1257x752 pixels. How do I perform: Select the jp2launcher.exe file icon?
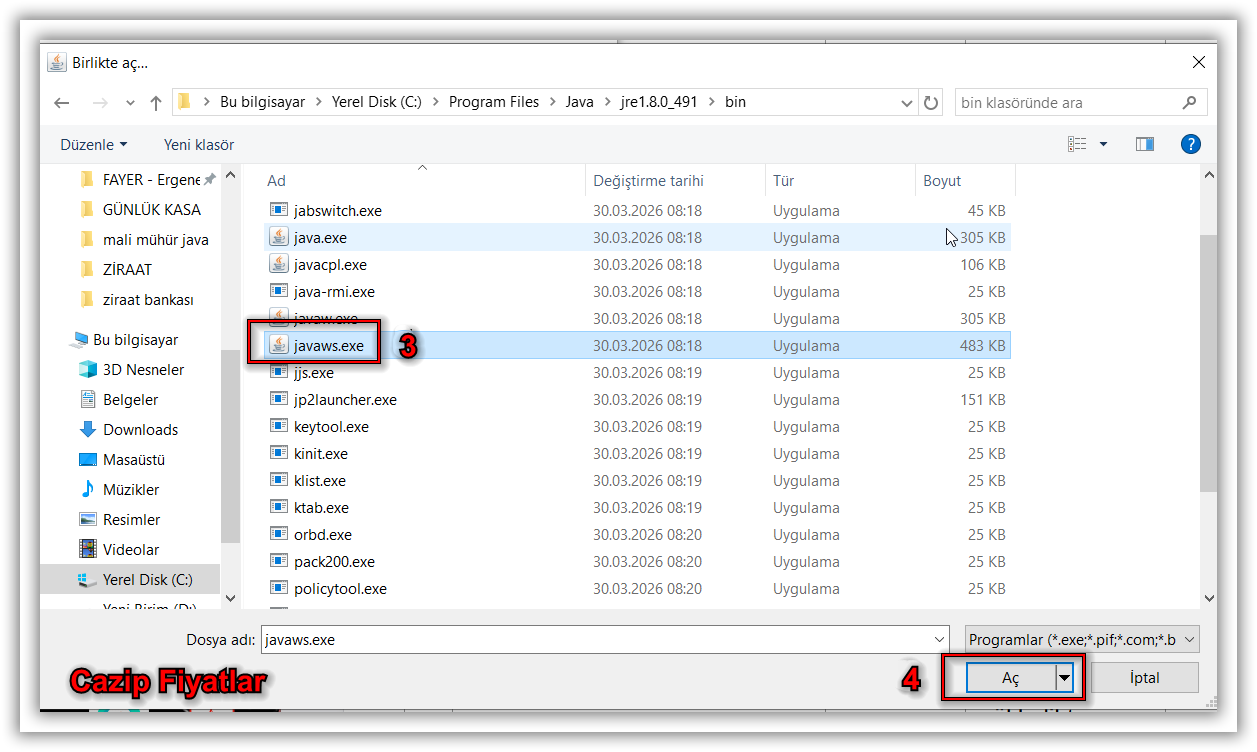(x=278, y=399)
